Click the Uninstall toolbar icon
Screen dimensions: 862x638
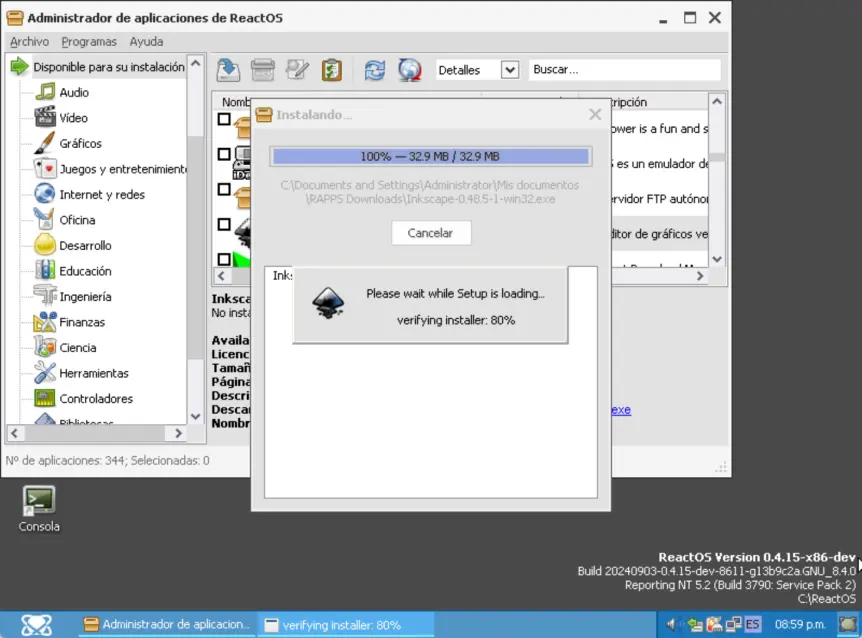coord(263,70)
